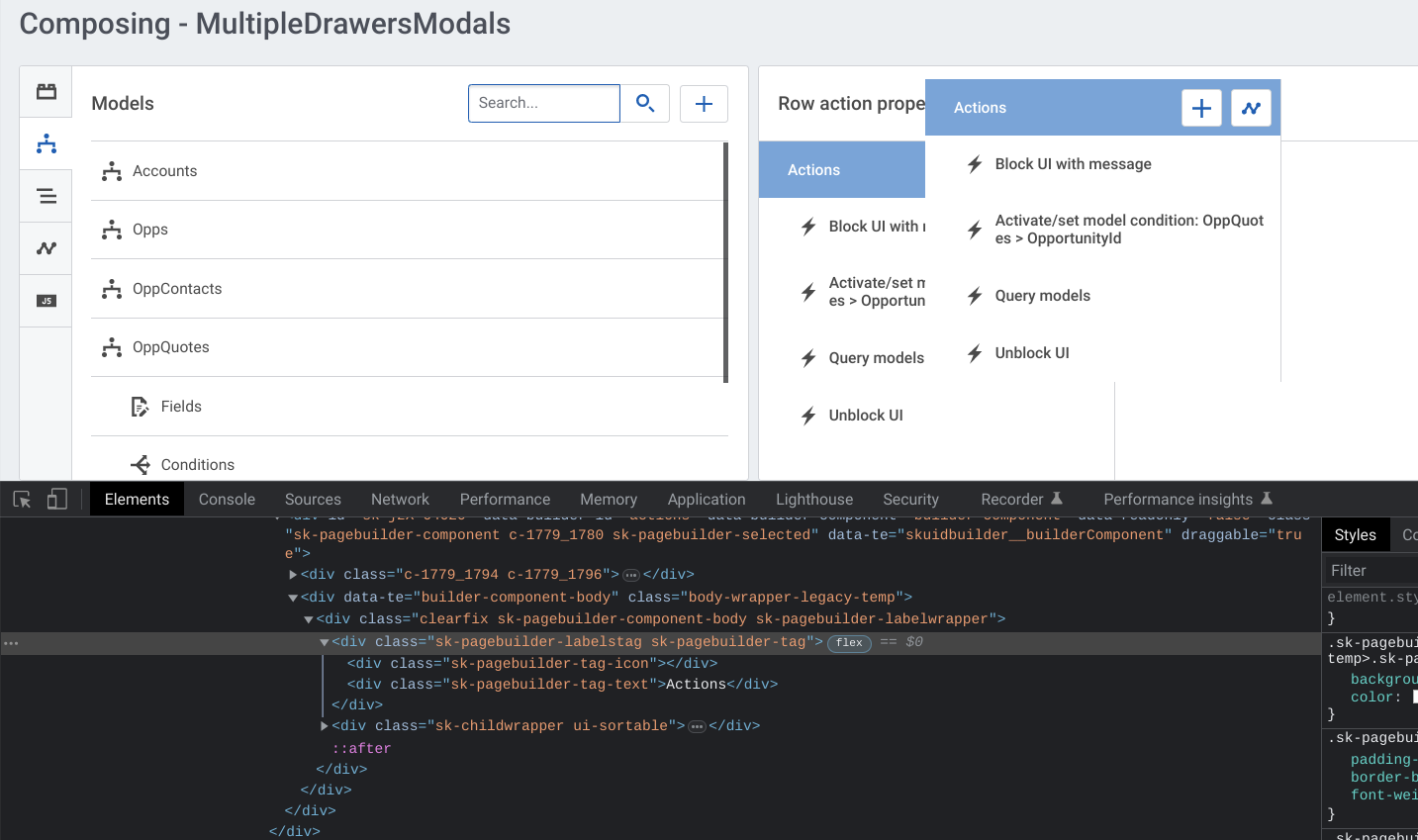The width and height of the screenshot is (1418, 840).
Task: Open the Performance insights tab
Action: coord(1187,500)
